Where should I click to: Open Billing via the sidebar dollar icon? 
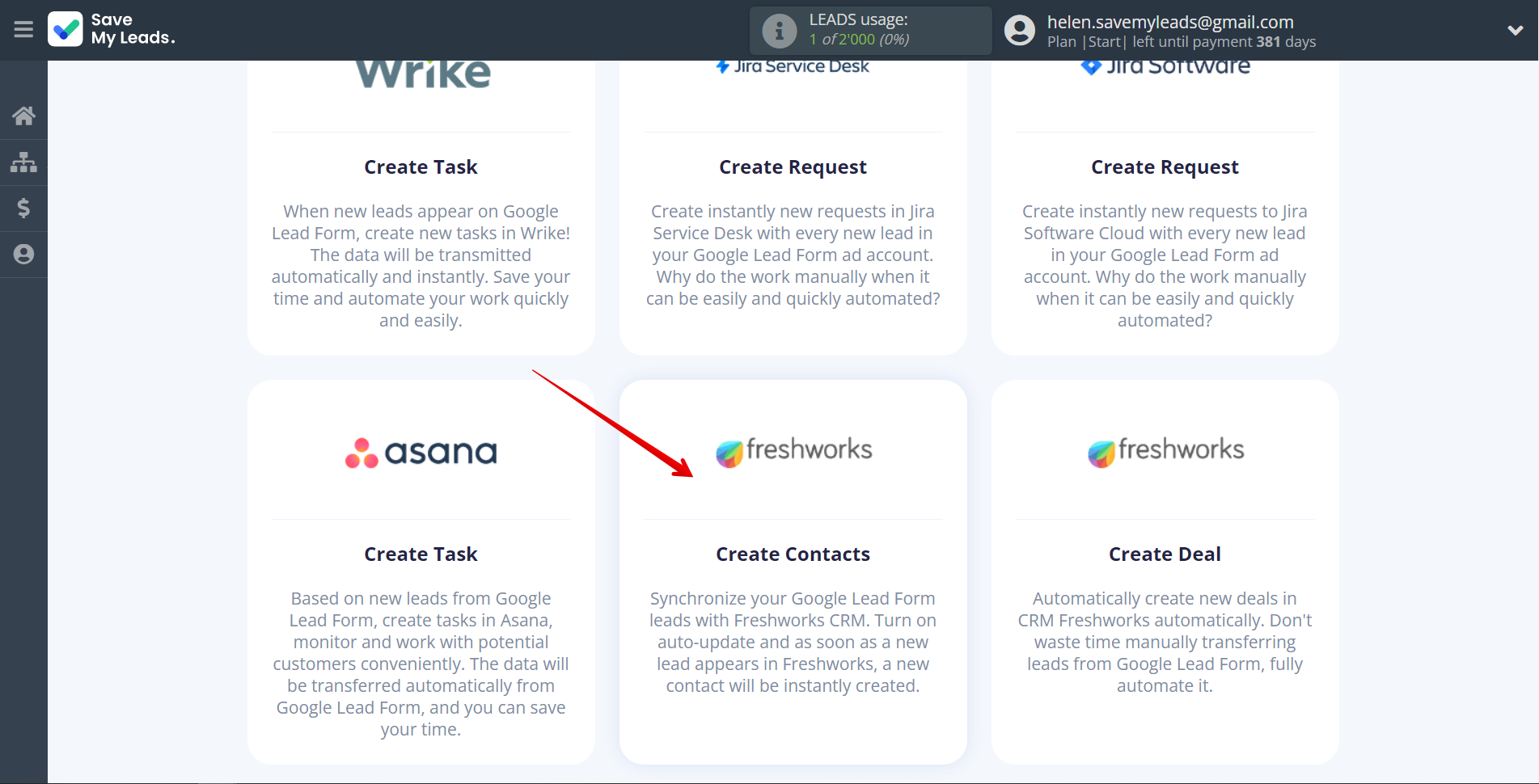(23, 209)
